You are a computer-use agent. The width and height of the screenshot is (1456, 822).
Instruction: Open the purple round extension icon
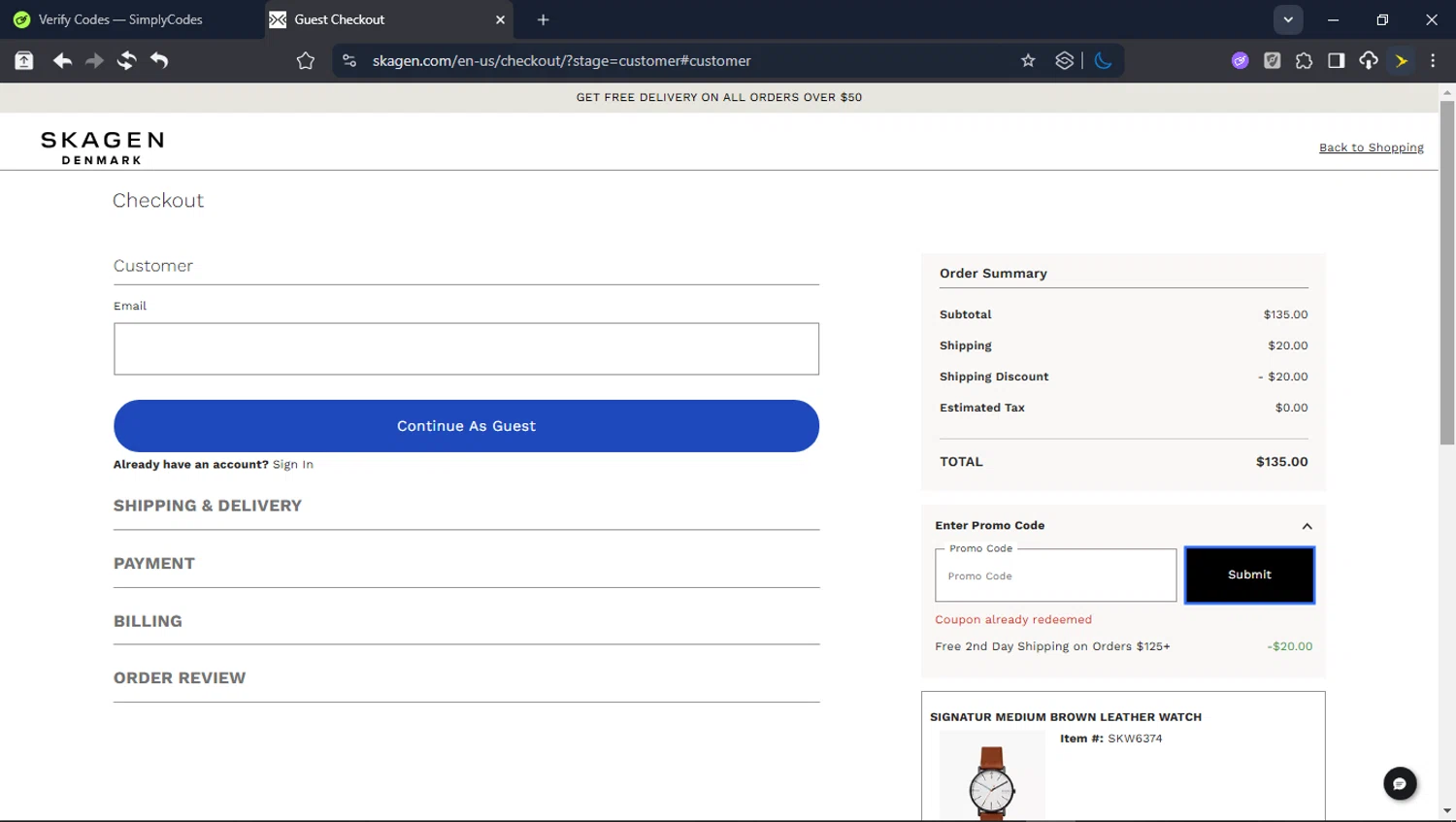pyautogui.click(x=1240, y=60)
